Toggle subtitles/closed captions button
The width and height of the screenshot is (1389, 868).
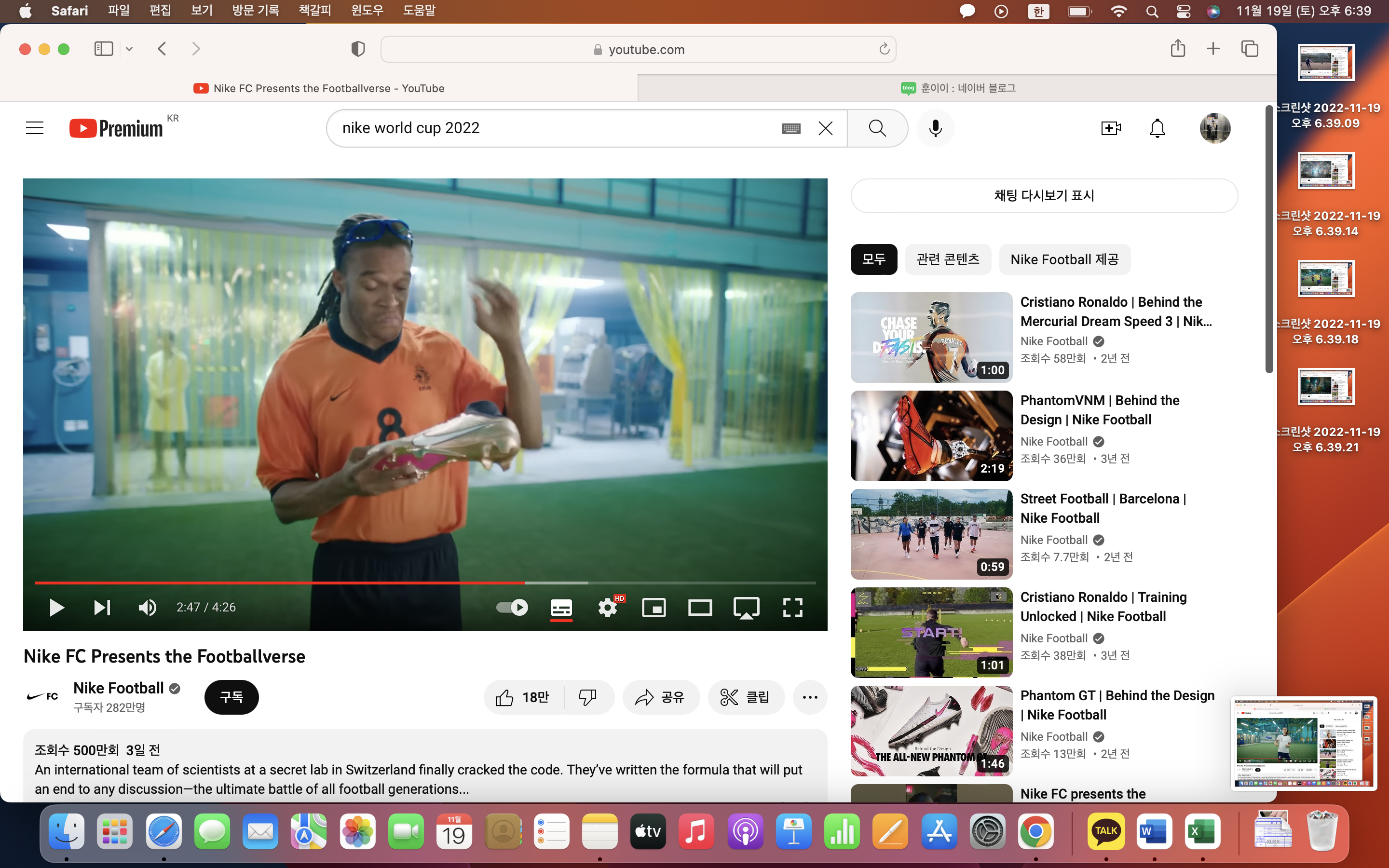pos(561,608)
